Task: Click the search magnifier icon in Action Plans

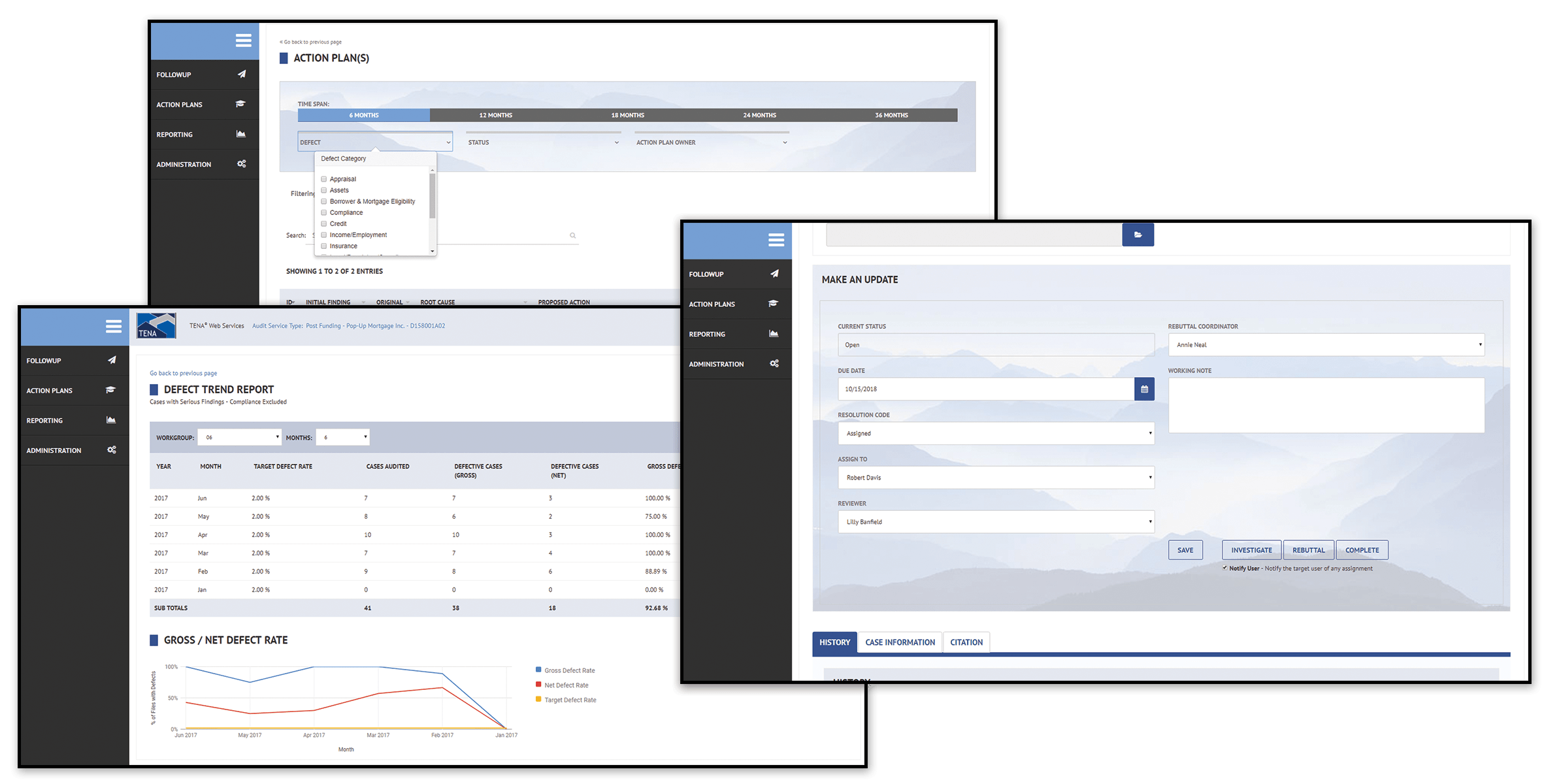Action: tap(573, 236)
